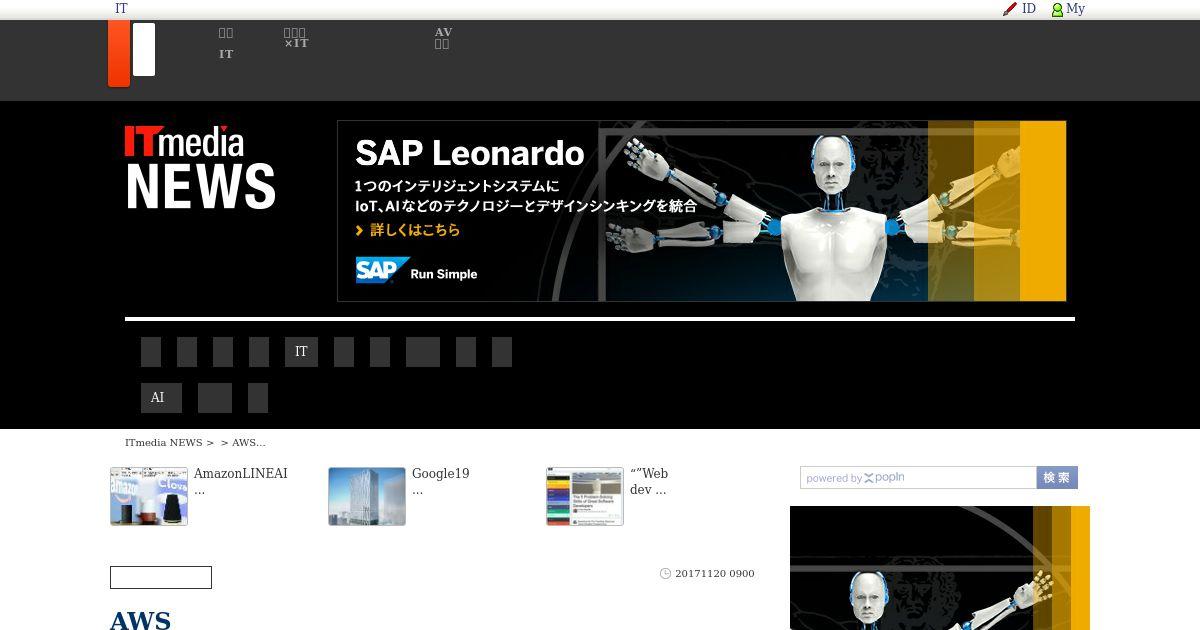Open the Amazon Clova speakers thumbnail
This screenshot has height=630, width=1200.
149,496
